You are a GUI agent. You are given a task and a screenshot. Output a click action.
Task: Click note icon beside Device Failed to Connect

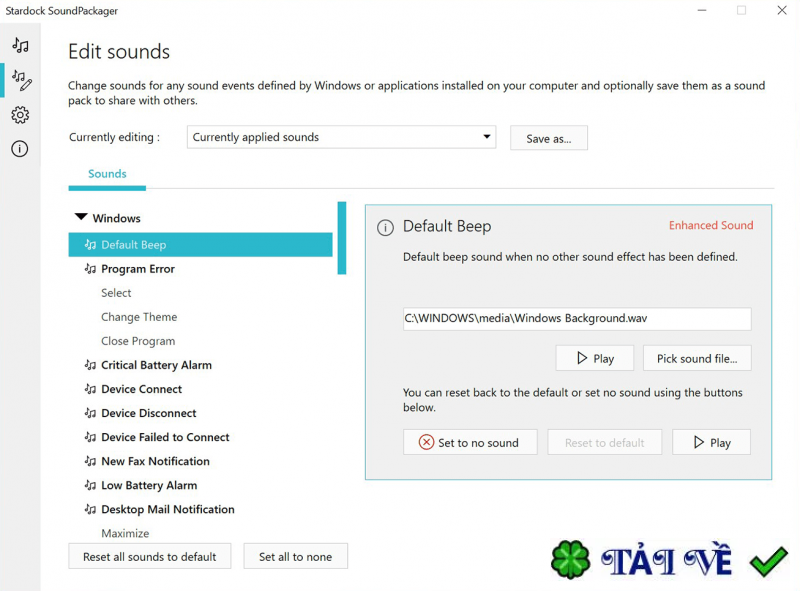coord(90,437)
